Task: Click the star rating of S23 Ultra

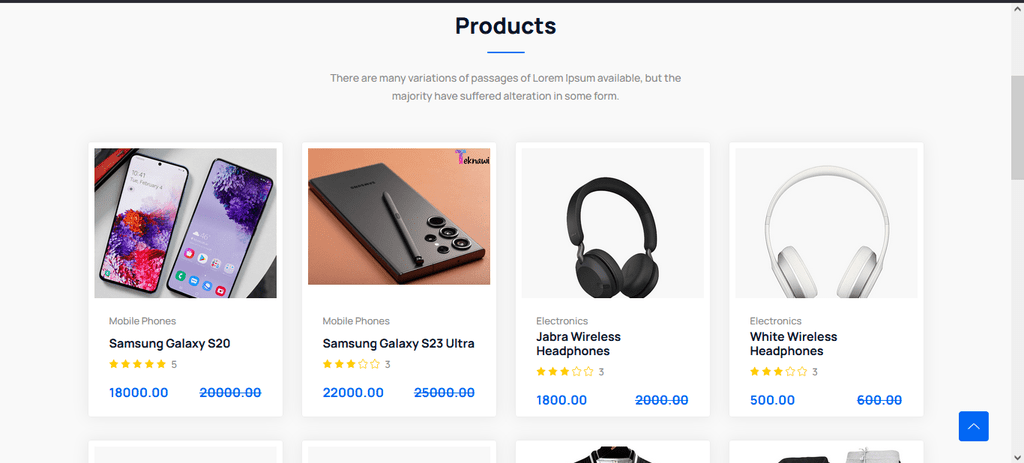Action: (351, 364)
